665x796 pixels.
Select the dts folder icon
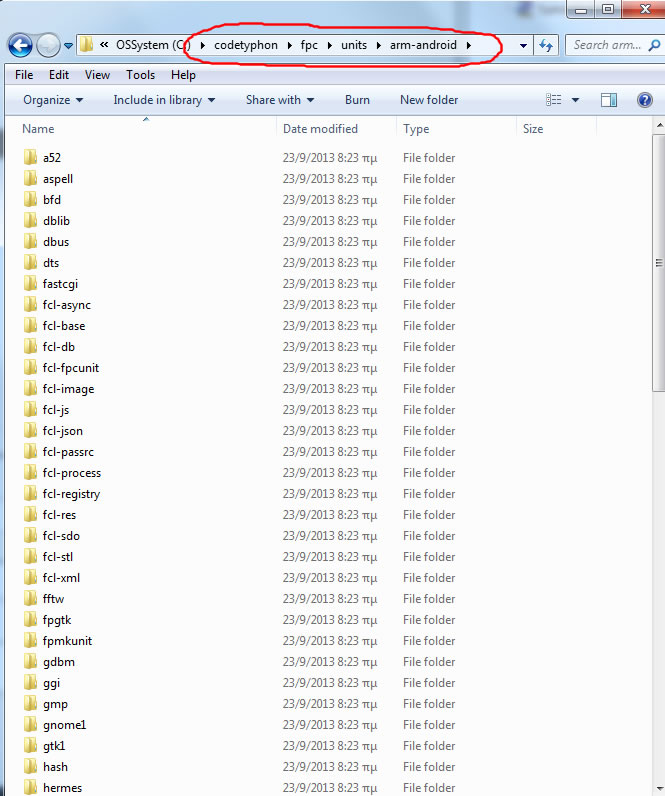[x=30, y=262]
